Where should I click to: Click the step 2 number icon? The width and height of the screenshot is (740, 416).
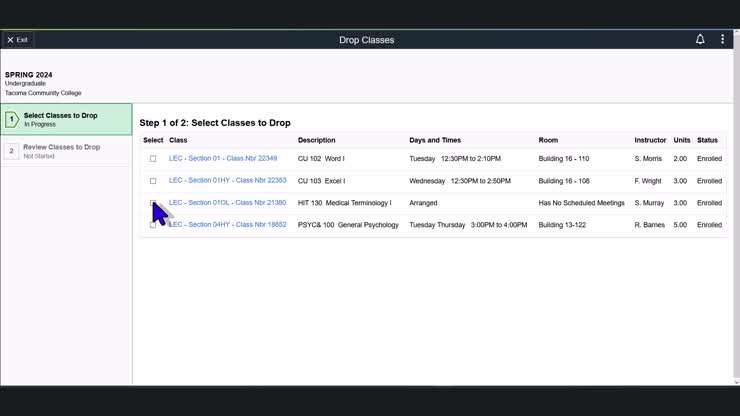12,151
